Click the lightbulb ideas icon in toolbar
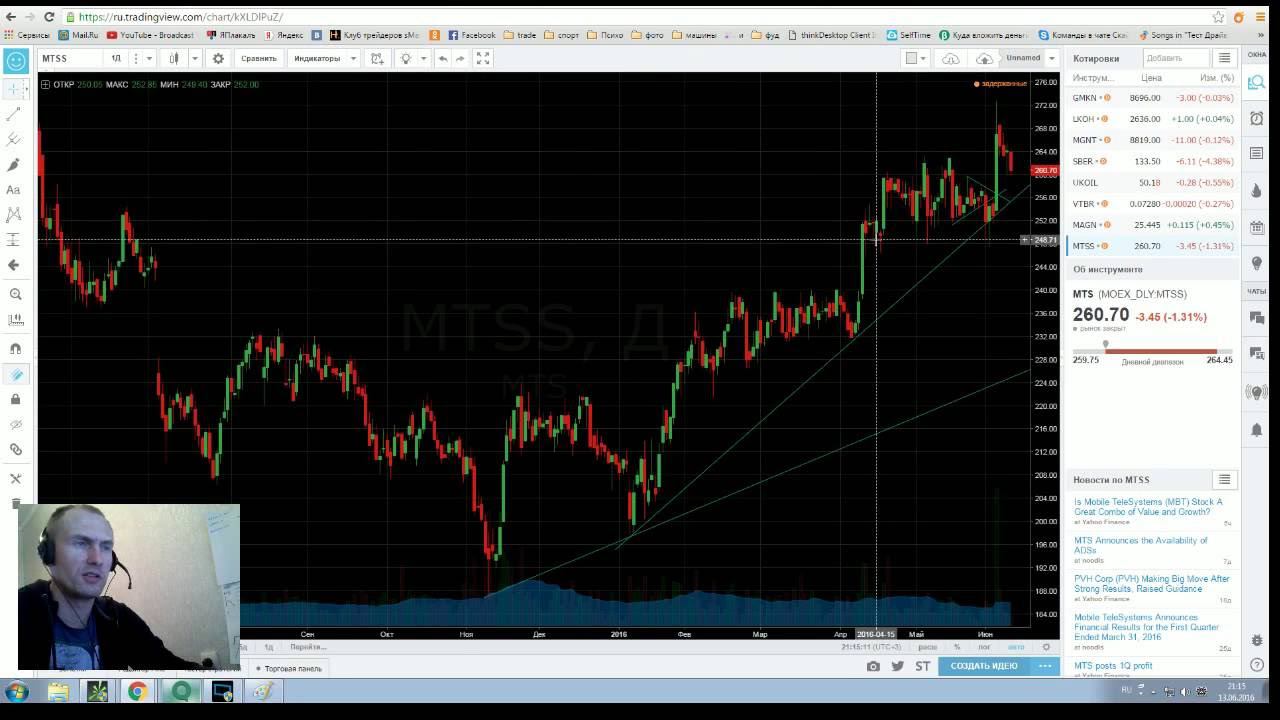Image resolution: width=1280 pixels, height=720 pixels. [405, 58]
